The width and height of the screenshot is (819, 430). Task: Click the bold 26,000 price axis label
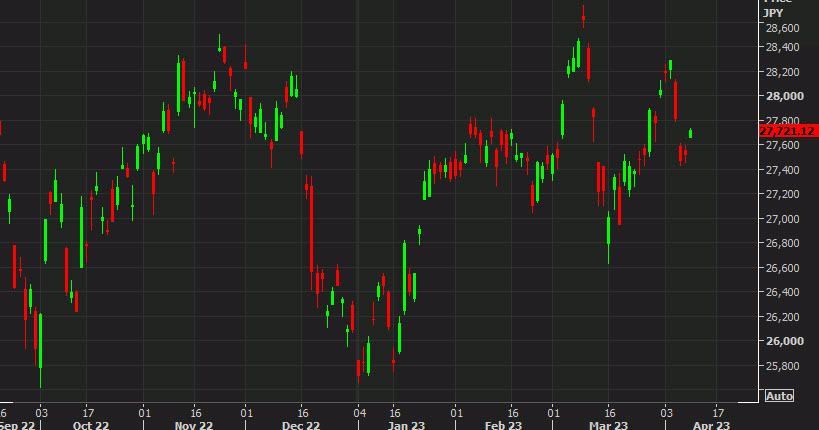(x=785, y=341)
